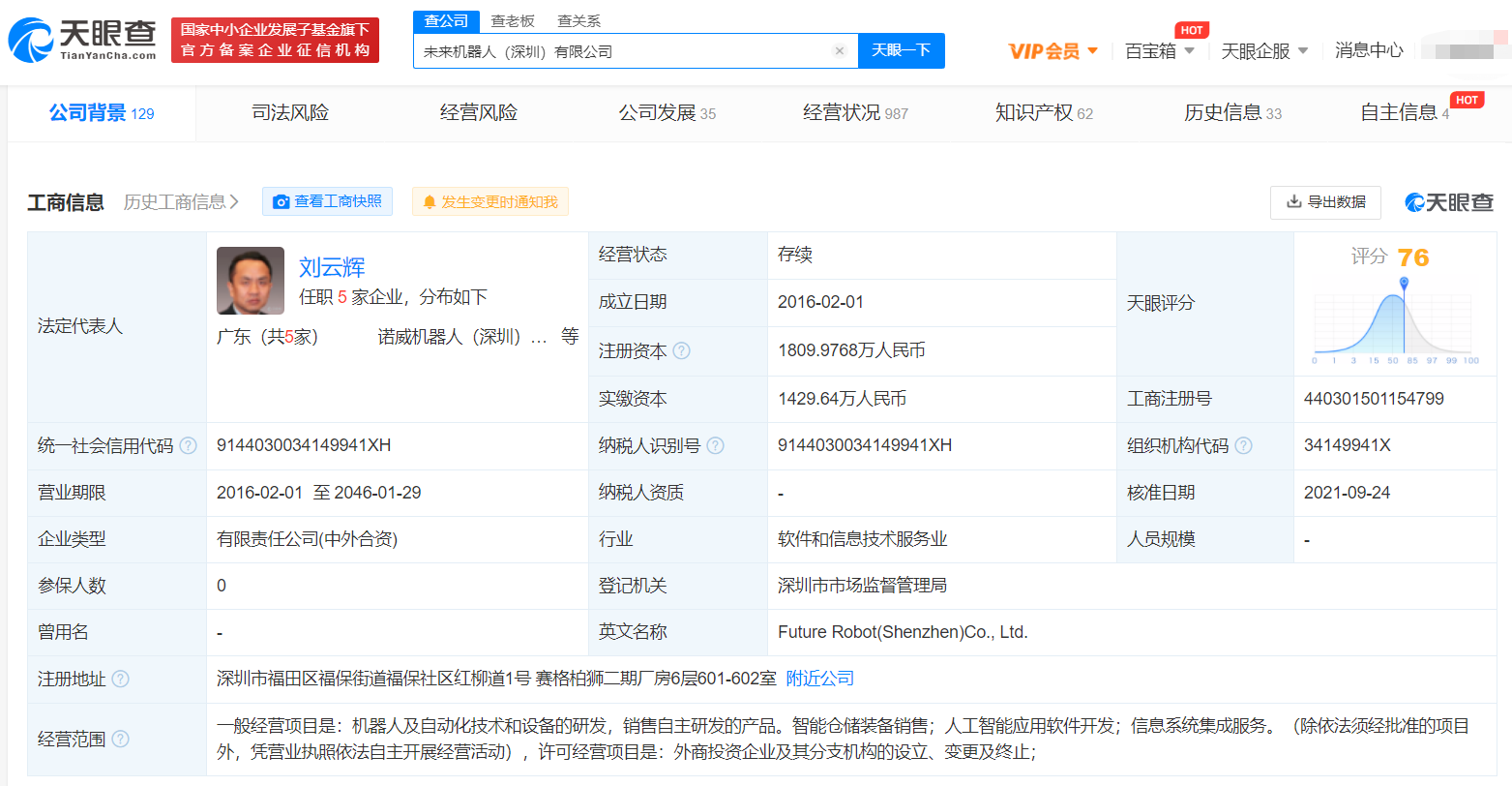Open the help icon next to 注册地址
The image size is (1512, 786).
pos(121,680)
